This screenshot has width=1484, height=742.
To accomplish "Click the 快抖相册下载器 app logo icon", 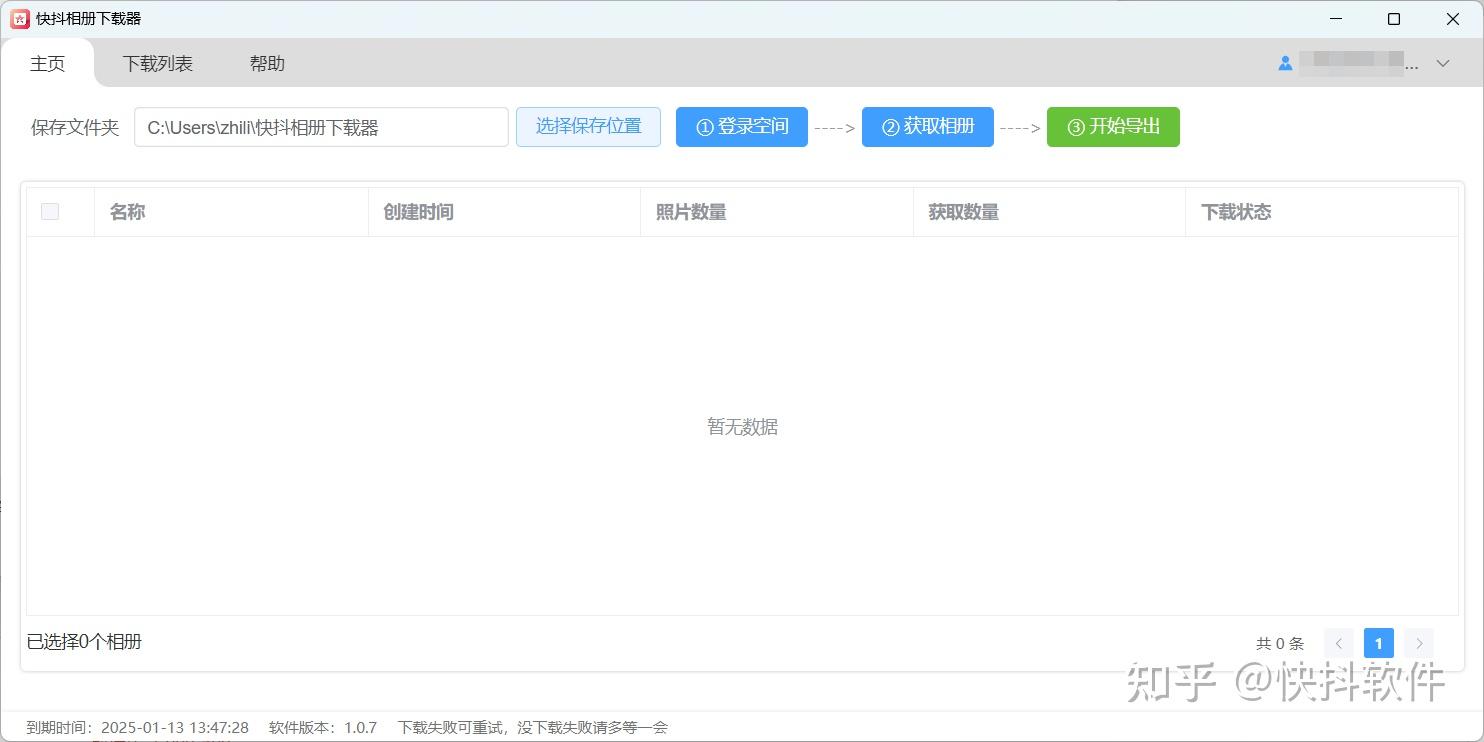I will 18,18.
